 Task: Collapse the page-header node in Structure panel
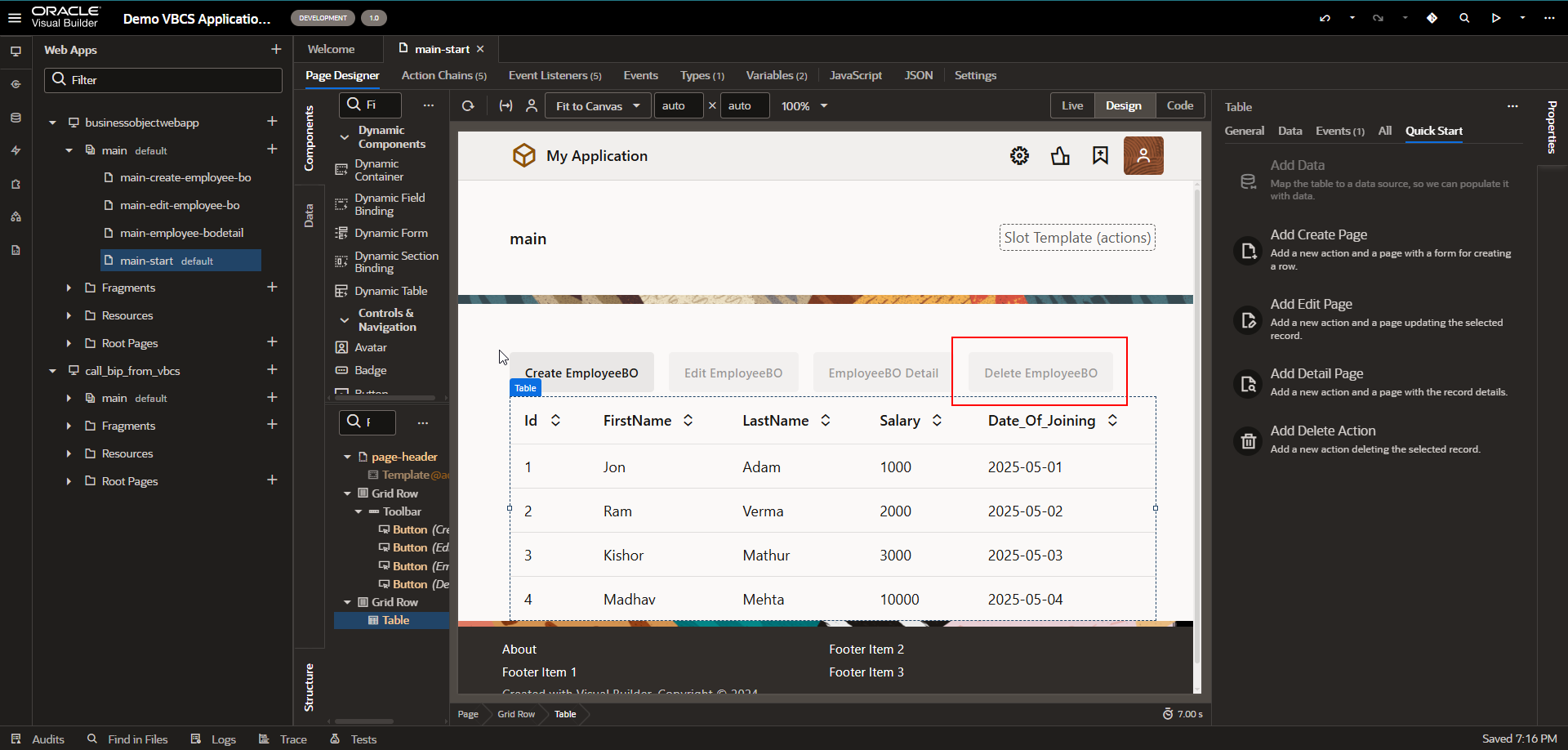point(347,456)
